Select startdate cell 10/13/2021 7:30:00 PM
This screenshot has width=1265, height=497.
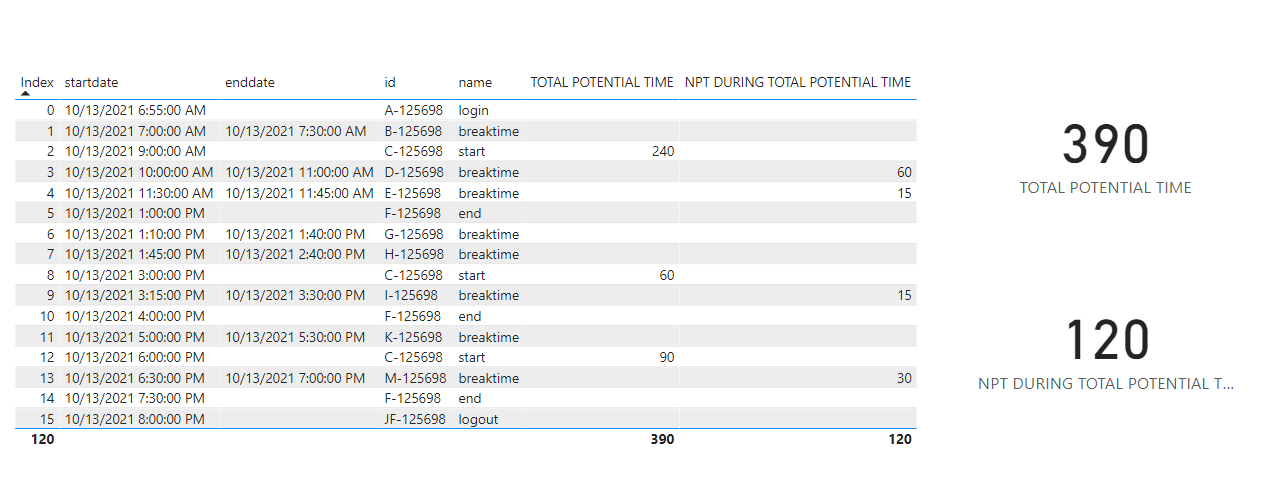(134, 398)
